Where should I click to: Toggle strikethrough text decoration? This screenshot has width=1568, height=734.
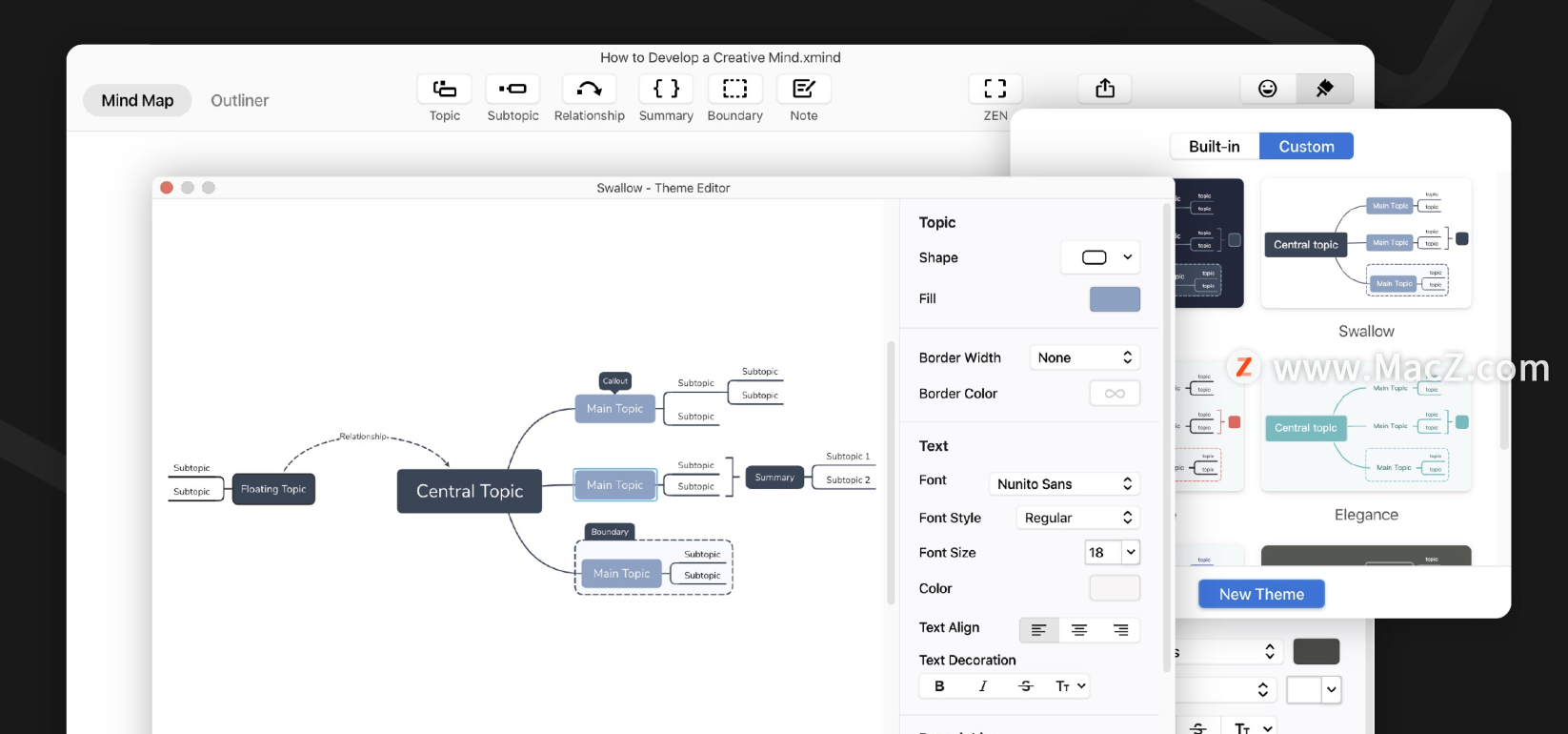1026,686
